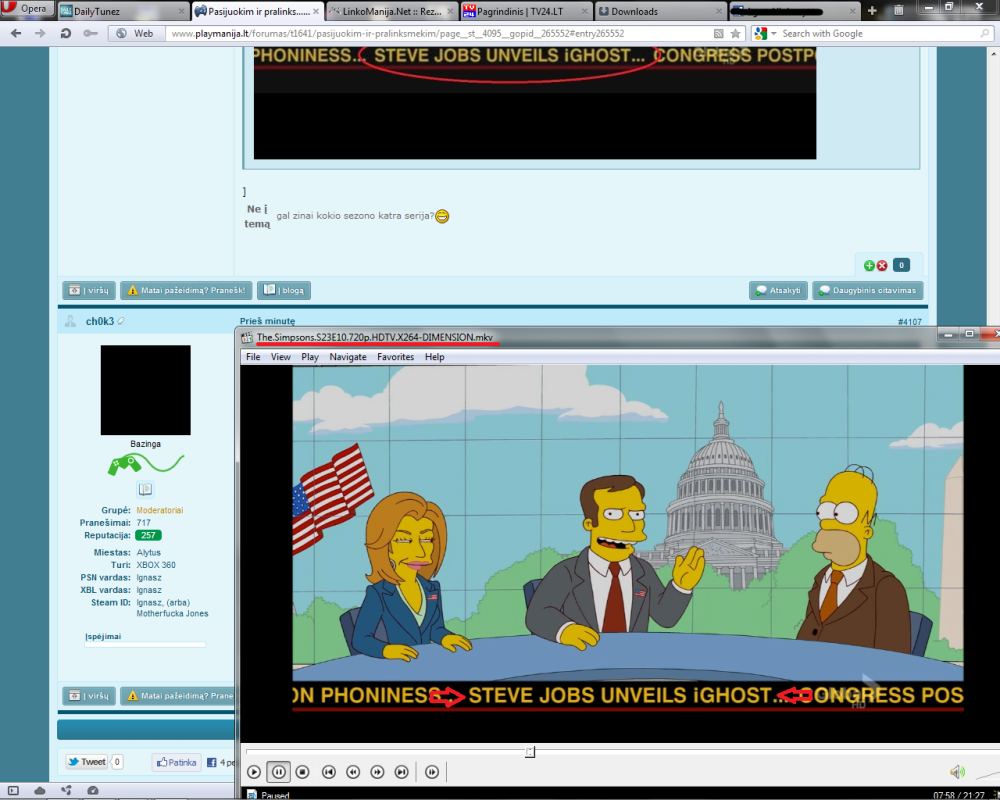
Task: Click the Pause button in media player
Action: tap(279, 772)
